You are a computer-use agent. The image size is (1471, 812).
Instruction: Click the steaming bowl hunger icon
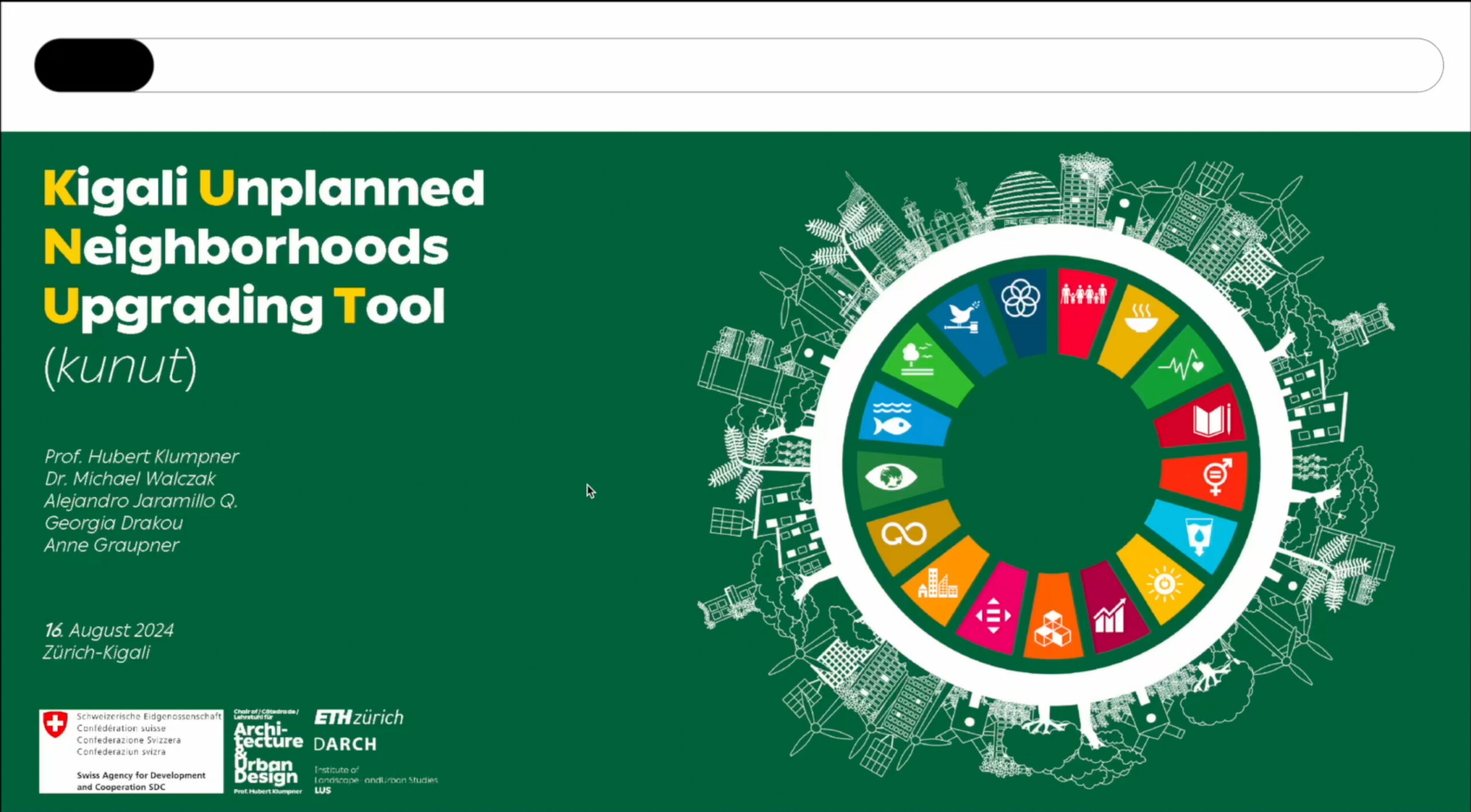tap(1141, 319)
